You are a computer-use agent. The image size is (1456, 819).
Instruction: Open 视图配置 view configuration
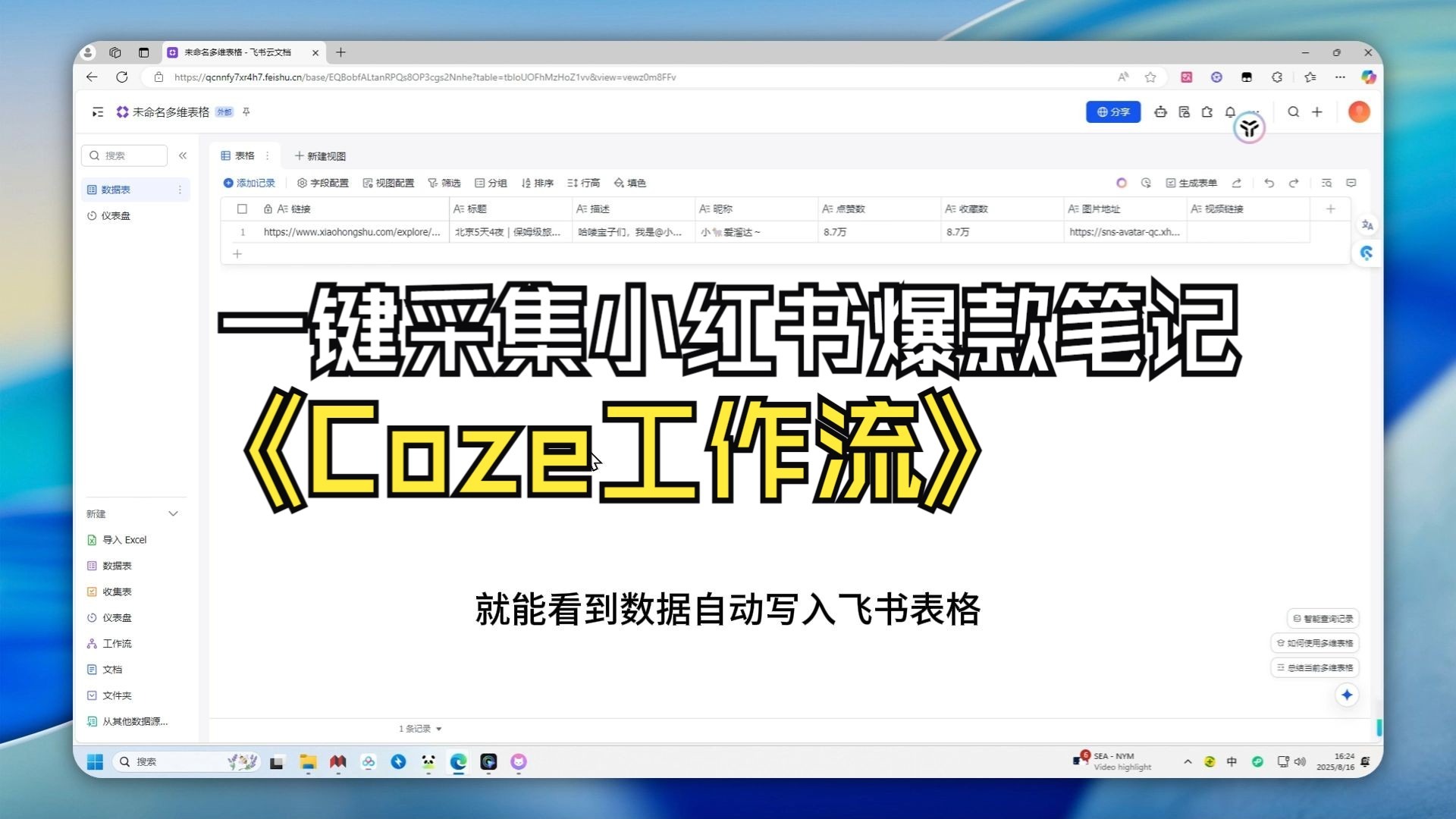pyautogui.click(x=388, y=183)
